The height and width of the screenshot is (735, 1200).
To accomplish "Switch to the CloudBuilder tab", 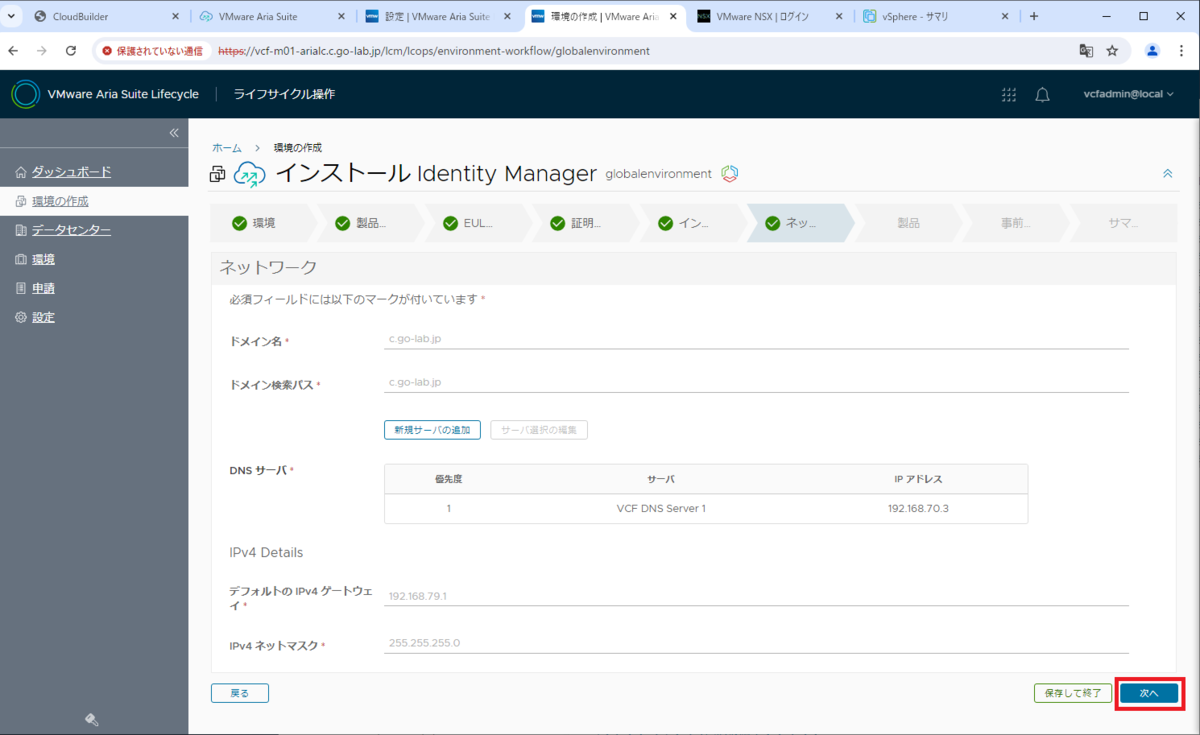I will coord(107,16).
